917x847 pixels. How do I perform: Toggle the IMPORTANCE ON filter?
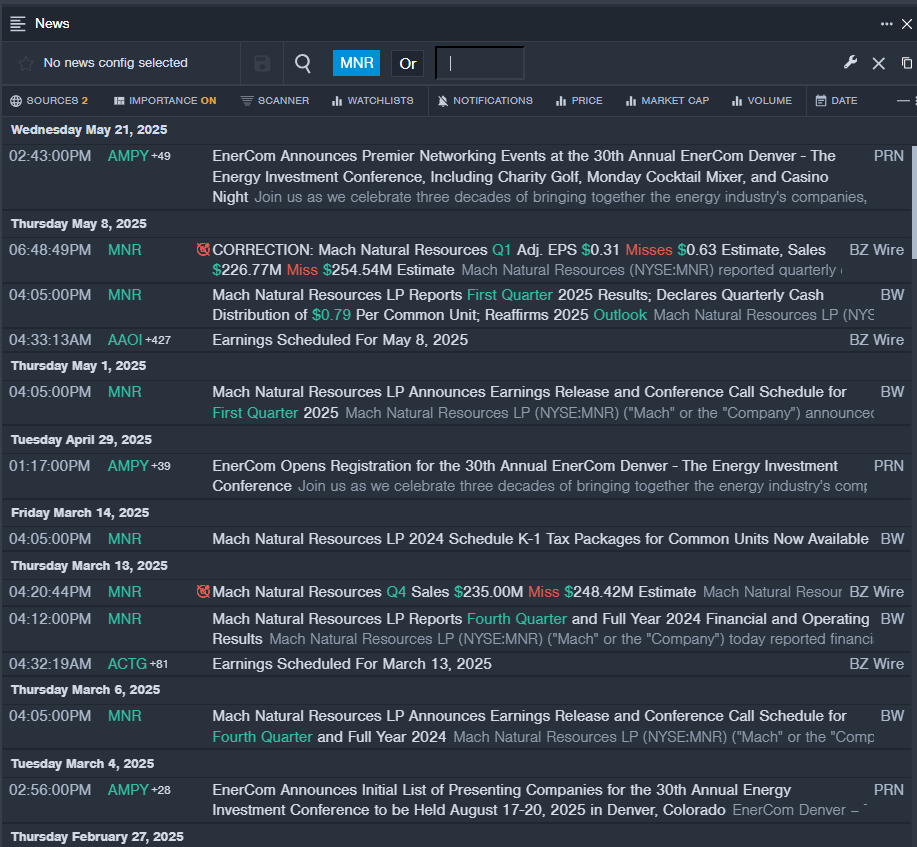(165, 101)
